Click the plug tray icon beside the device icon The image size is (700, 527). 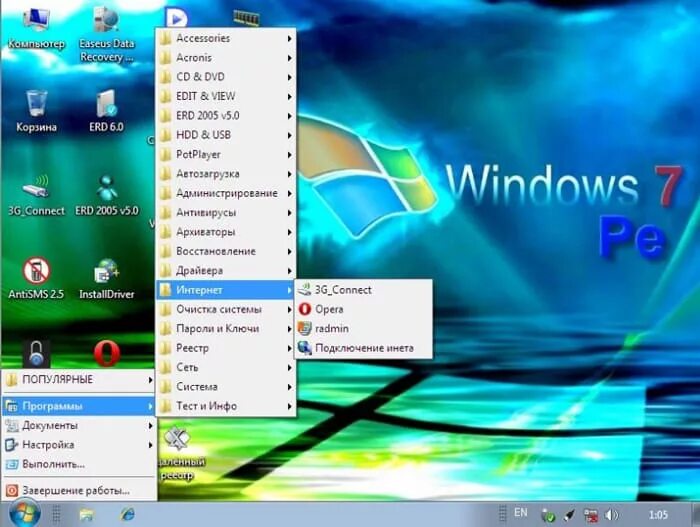tap(569, 515)
